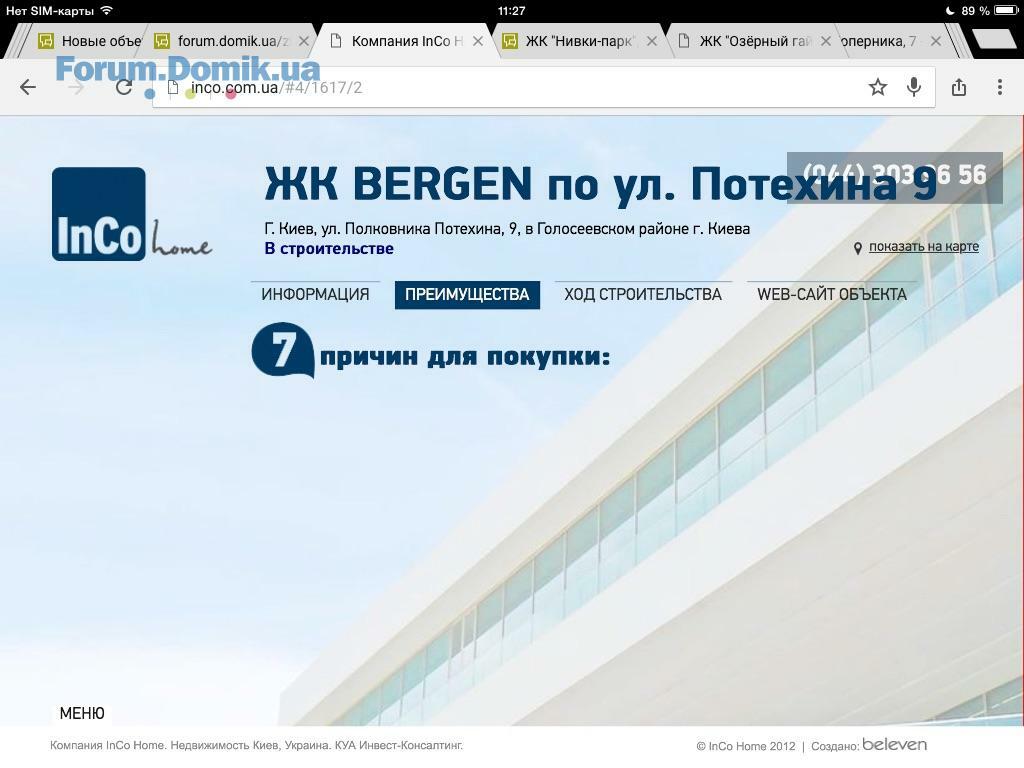Close the 'оперника, 7' tab
Viewport: 1024px width, 768px height.
tap(936, 41)
